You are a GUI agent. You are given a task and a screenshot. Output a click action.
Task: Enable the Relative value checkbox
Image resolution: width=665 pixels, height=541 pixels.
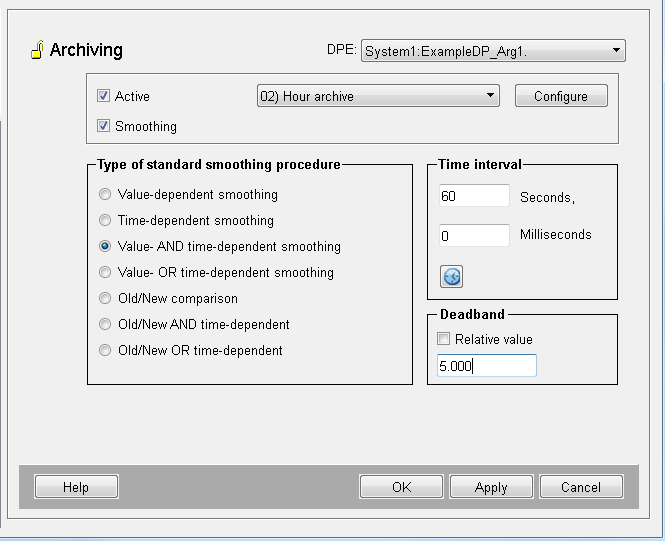click(x=444, y=339)
